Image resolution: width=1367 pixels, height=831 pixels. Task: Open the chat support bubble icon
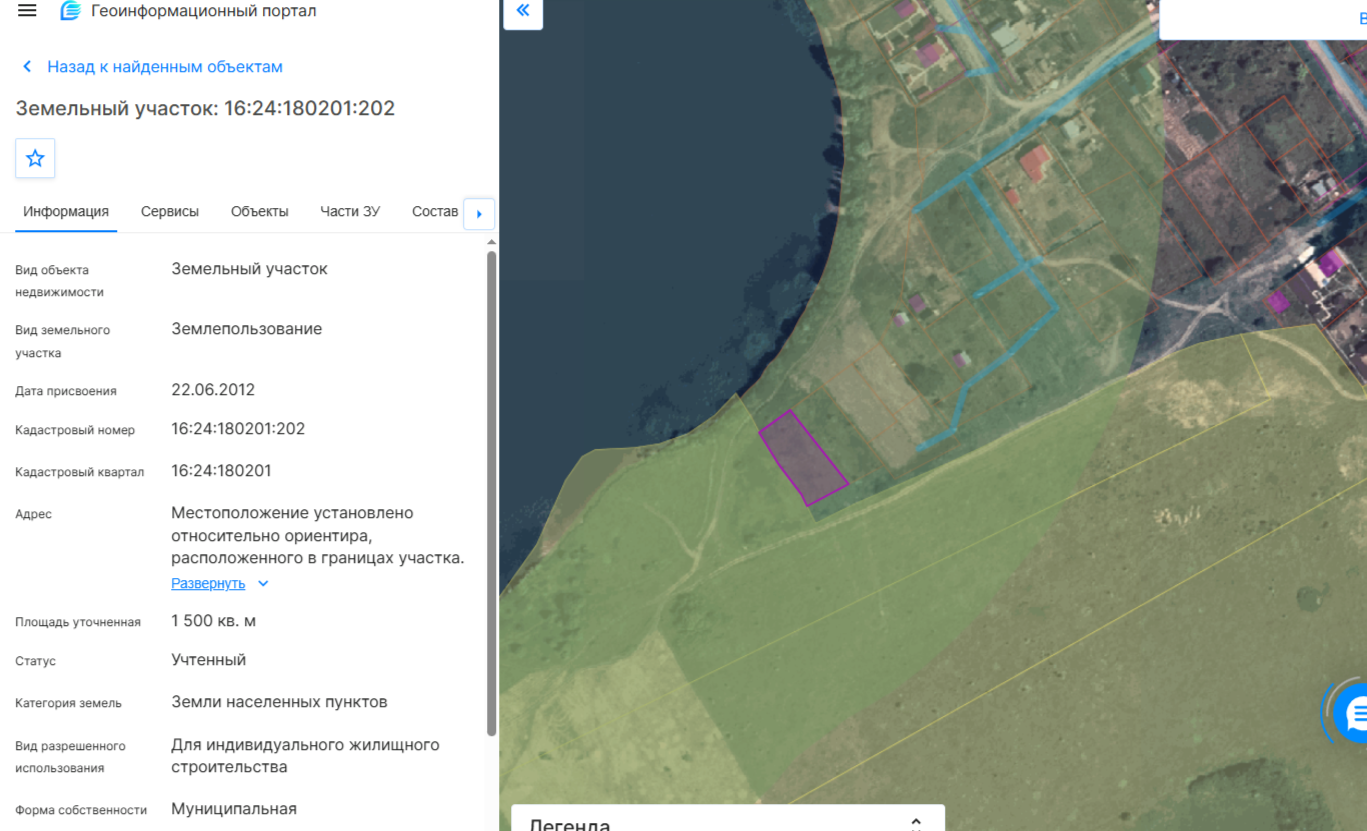1352,714
